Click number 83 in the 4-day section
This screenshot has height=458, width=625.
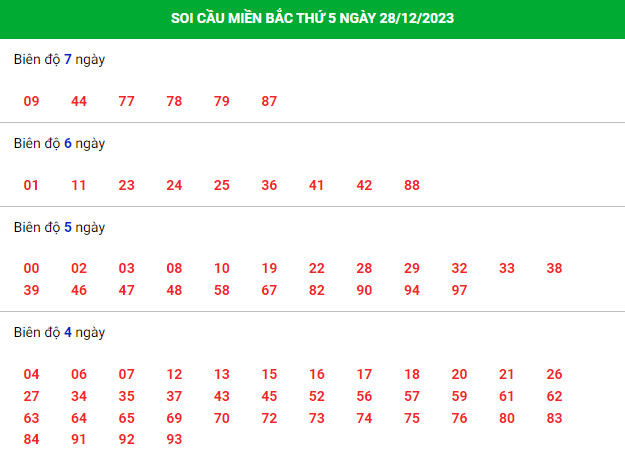[x=554, y=418]
